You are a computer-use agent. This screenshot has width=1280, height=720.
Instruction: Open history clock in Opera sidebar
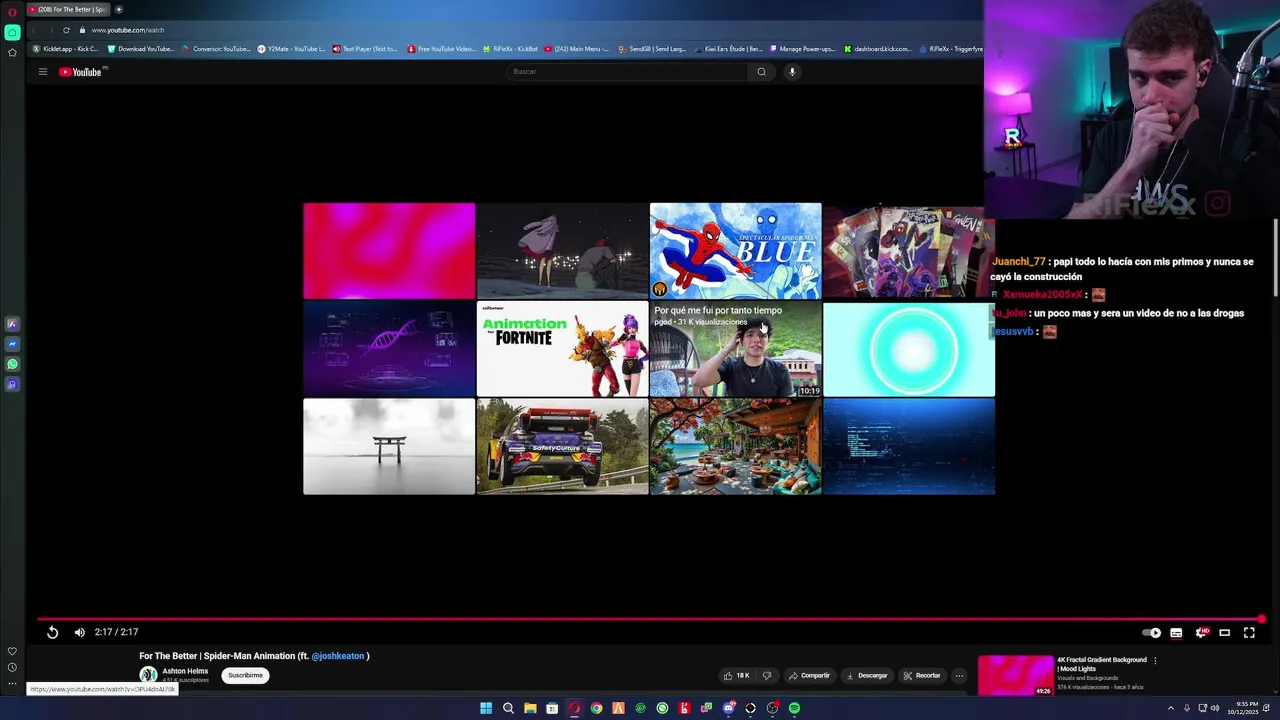tap(12, 667)
